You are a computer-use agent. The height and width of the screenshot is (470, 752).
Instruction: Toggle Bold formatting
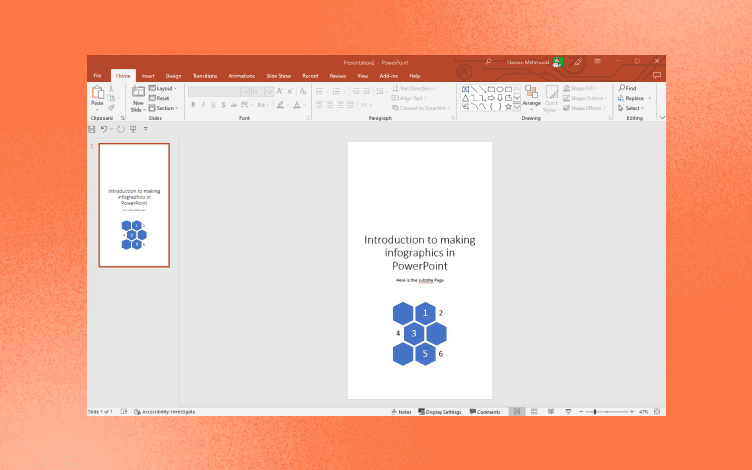click(193, 105)
